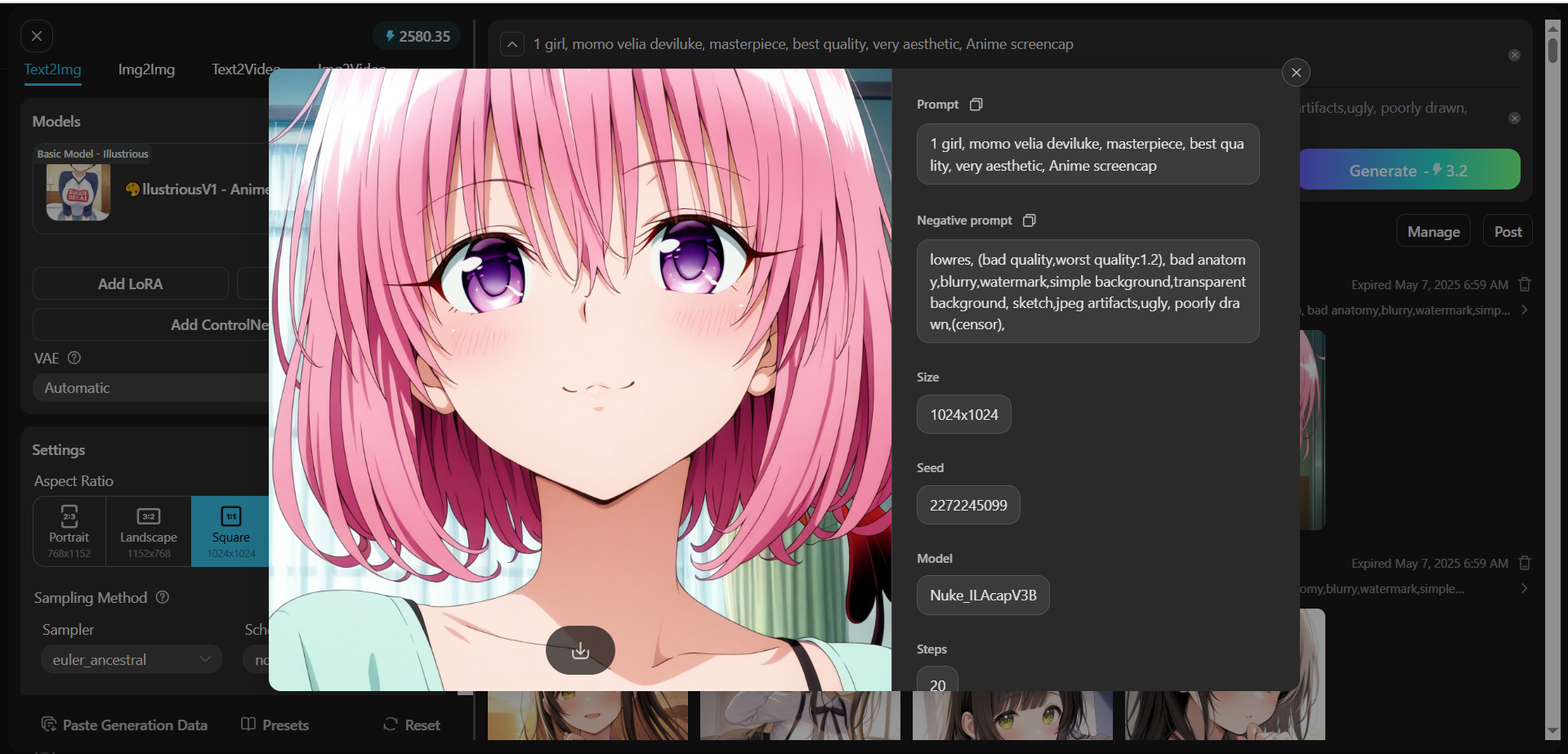Click the Seed value 2272245099

pyautogui.click(x=968, y=505)
